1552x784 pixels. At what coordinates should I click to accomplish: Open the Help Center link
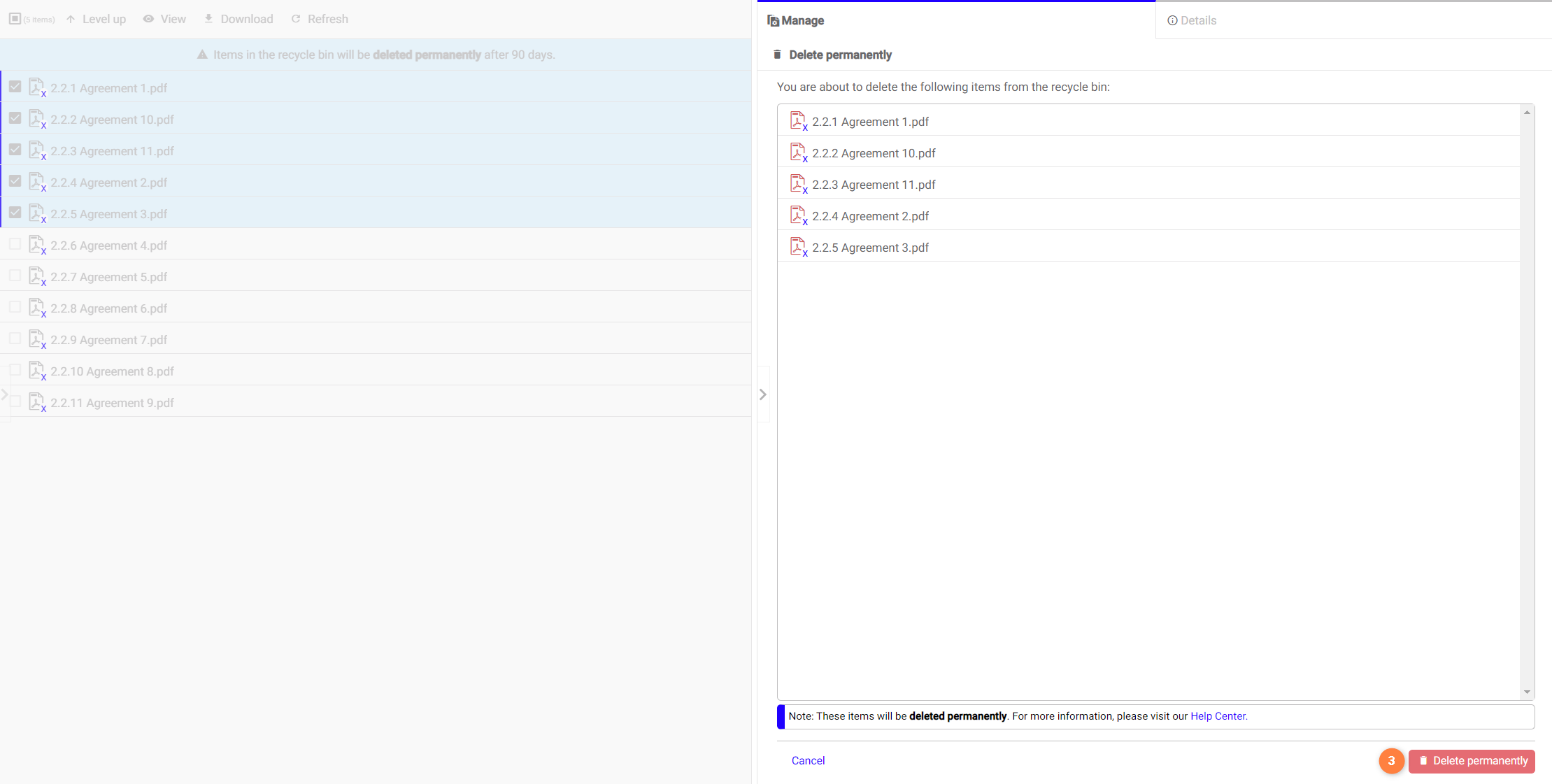[x=1218, y=716]
